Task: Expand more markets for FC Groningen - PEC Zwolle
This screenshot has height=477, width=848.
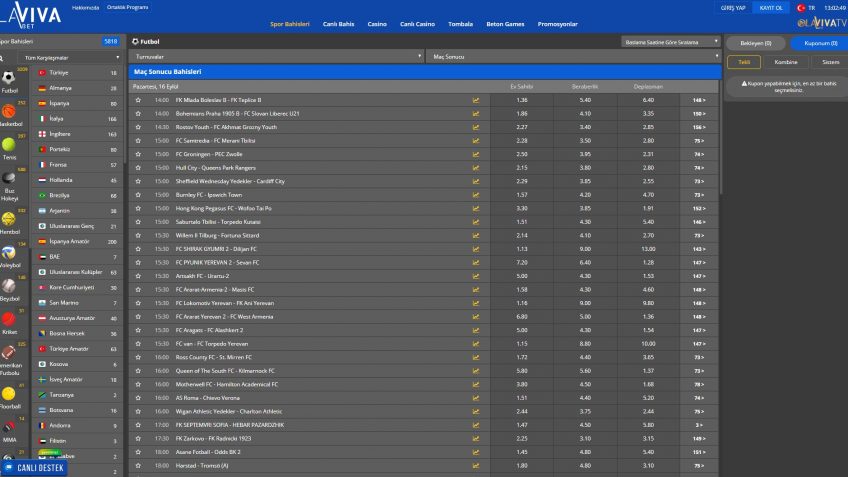Action: pyautogui.click(x=699, y=154)
